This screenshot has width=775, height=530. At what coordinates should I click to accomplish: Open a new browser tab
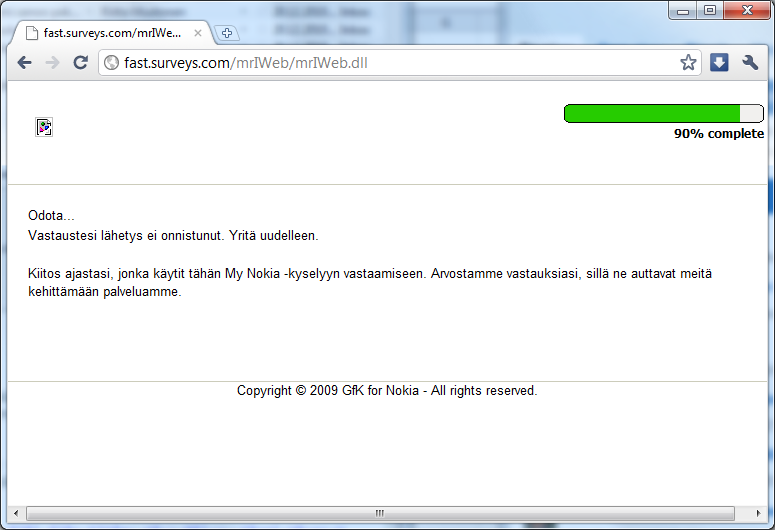[x=227, y=33]
